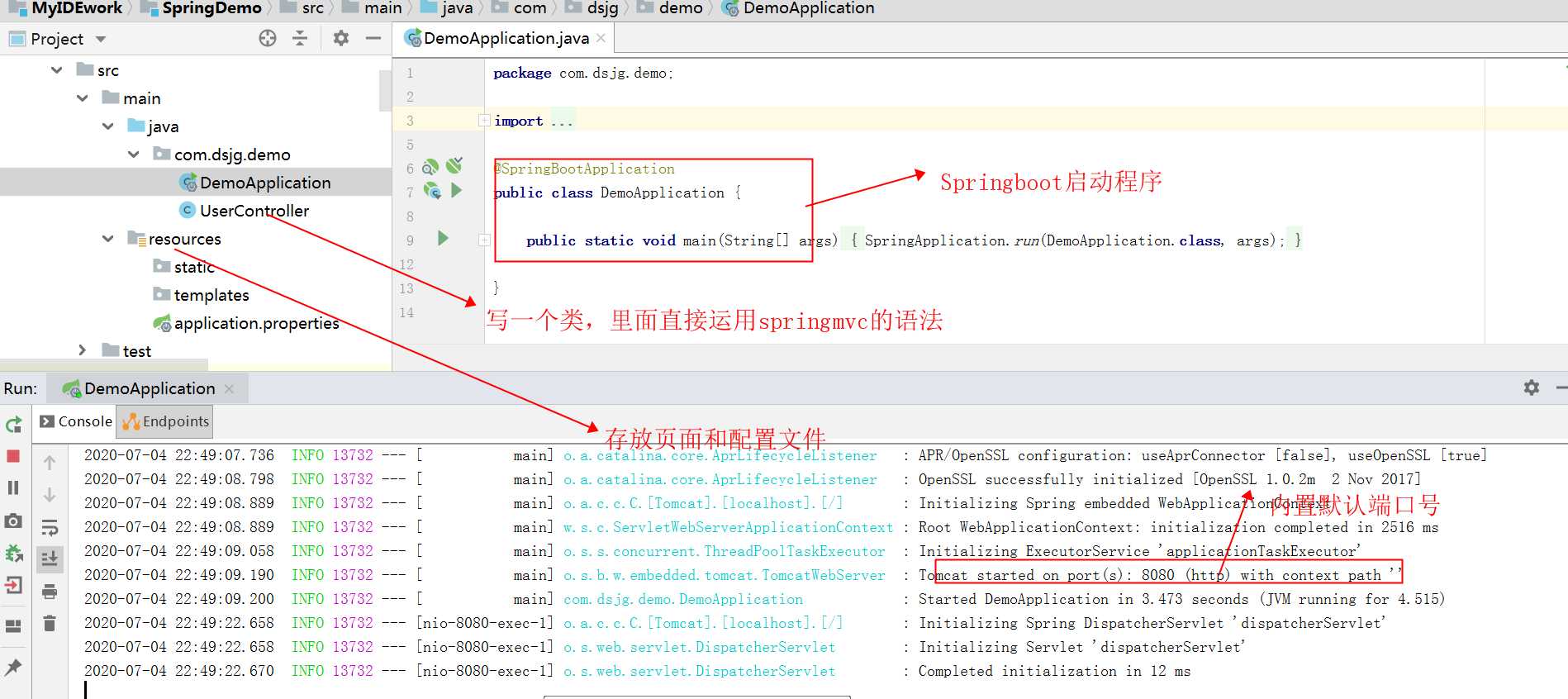Click the Project tree vertical scrollbar
The image size is (1568, 699).
pos(385,90)
